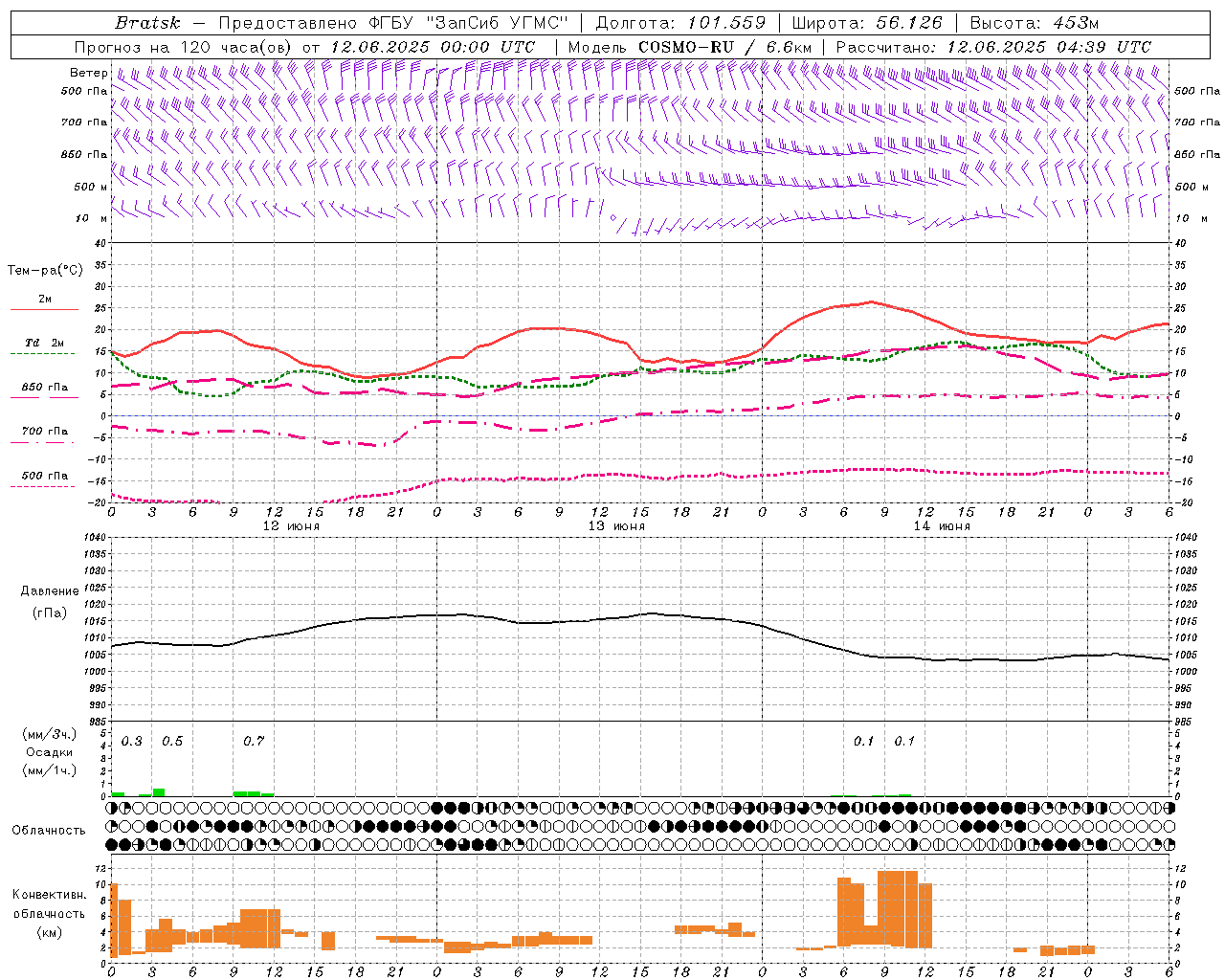Screen dimensions: 1225x980
Task: Click the "Ветер" wind panel label
Action: click(89, 73)
